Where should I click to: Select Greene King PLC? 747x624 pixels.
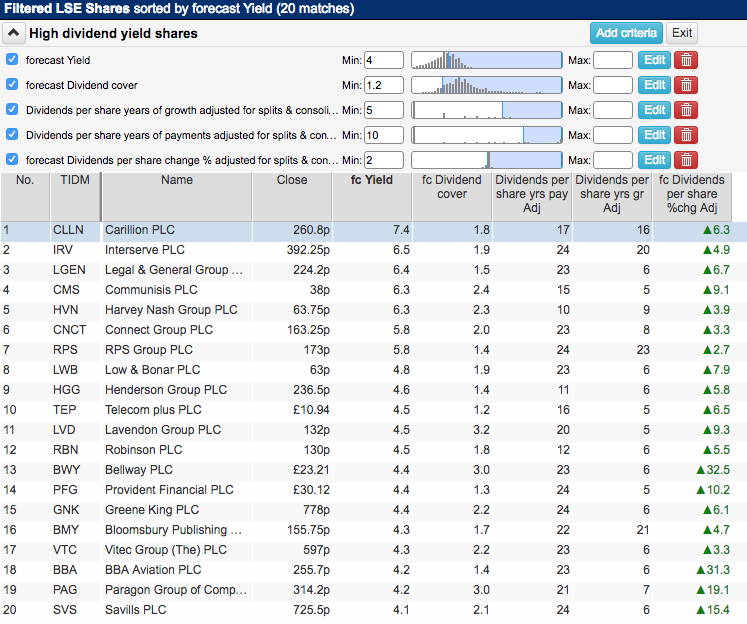[x=374, y=510]
